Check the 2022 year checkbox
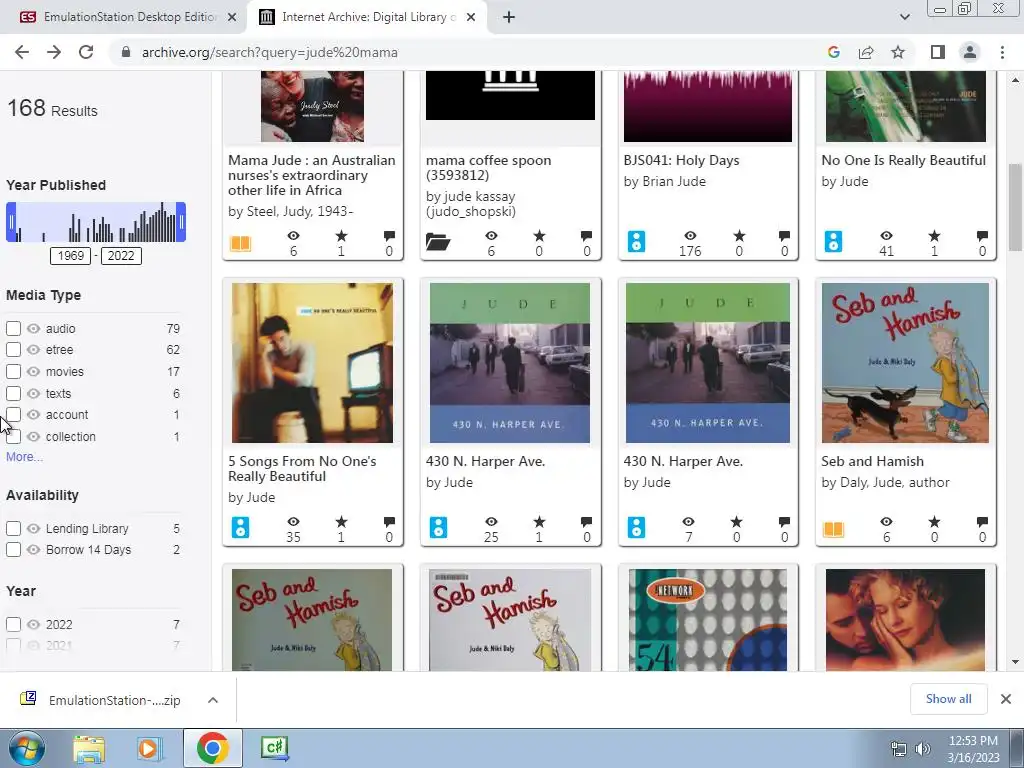1024x768 pixels. pyautogui.click(x=13, y=624)
